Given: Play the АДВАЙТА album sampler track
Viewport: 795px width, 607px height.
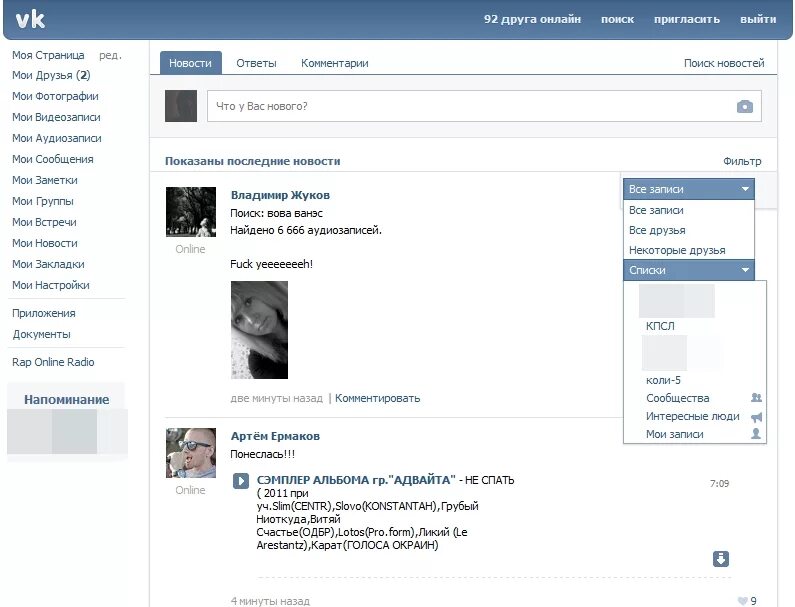Looking at the screenshot, I should (241, 480).
